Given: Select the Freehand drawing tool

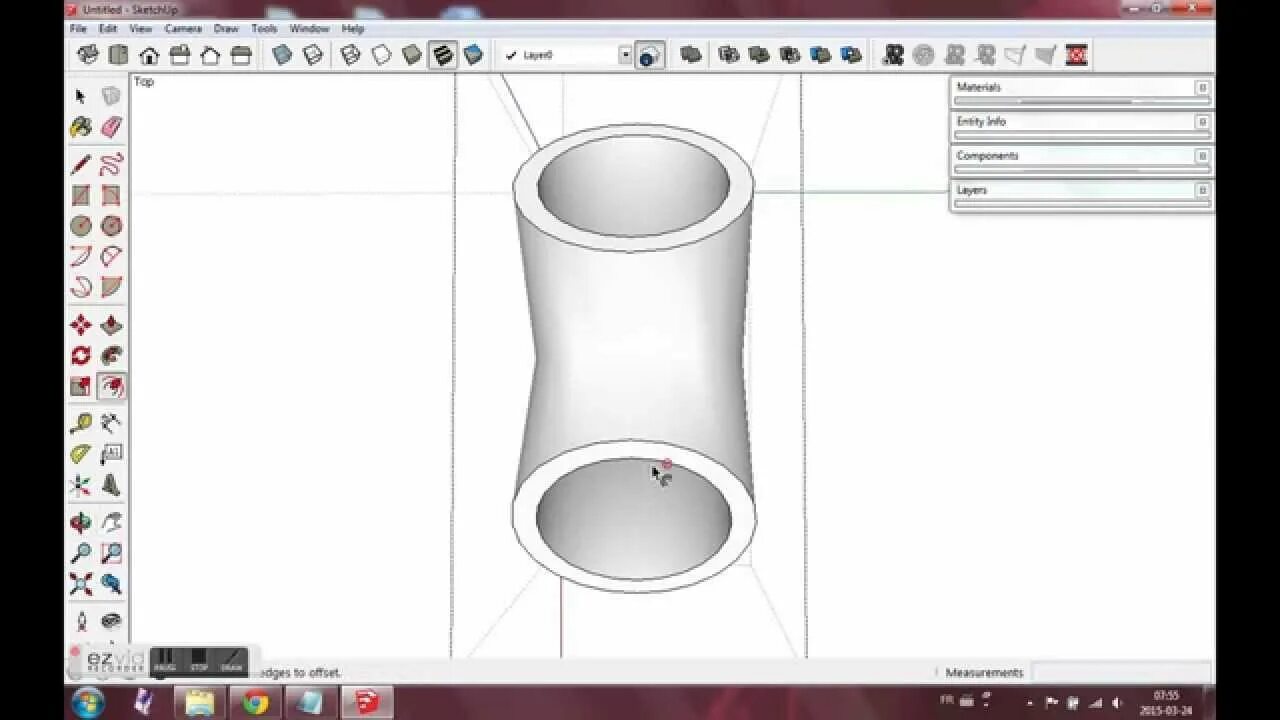Looking at the screenshot, I should pos(111,164).
